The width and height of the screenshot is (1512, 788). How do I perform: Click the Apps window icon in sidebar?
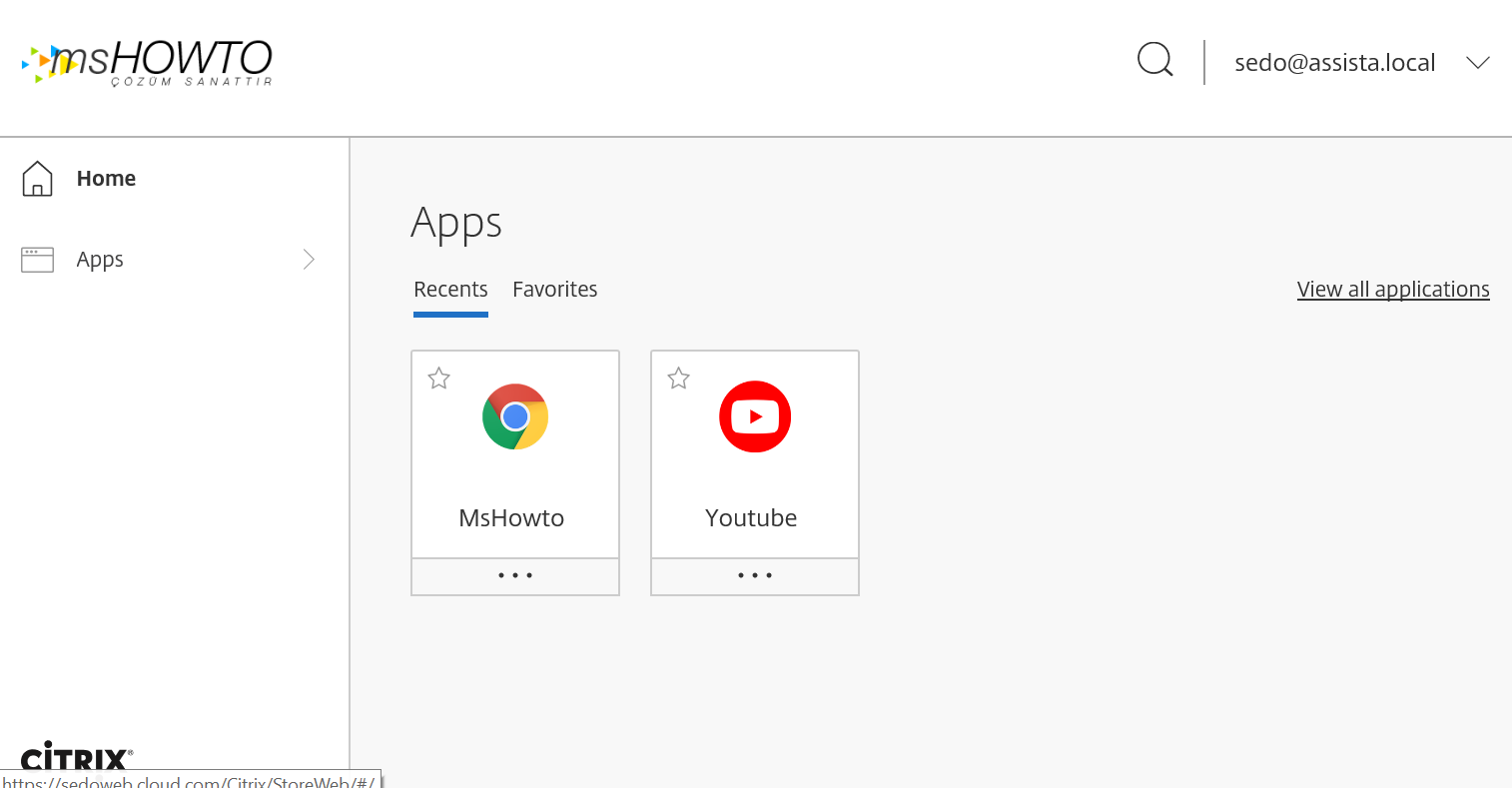pyautogui.click(x=37, y=260)
